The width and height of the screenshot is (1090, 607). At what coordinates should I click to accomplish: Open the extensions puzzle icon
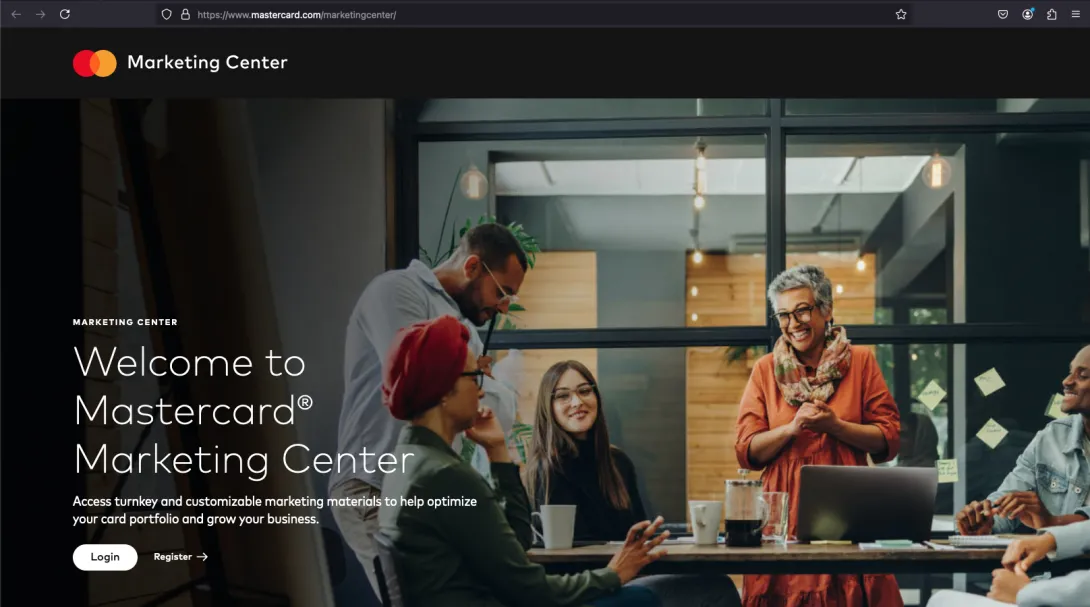(x=1052, y=15)
